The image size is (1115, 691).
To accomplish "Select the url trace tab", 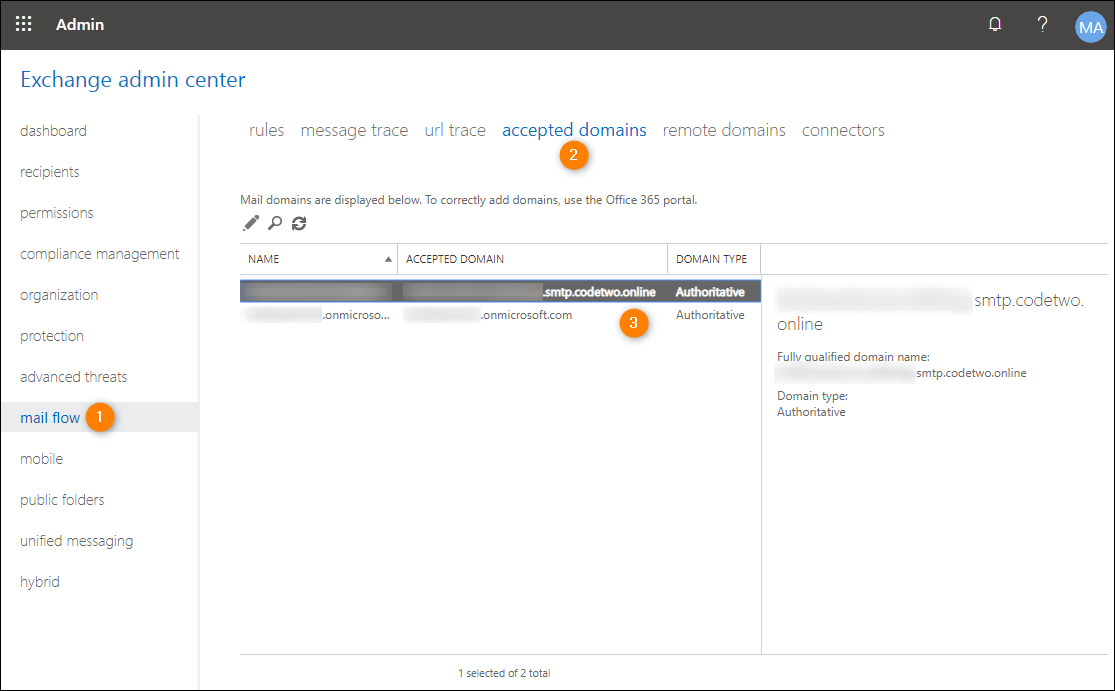I will coord(455,130).
